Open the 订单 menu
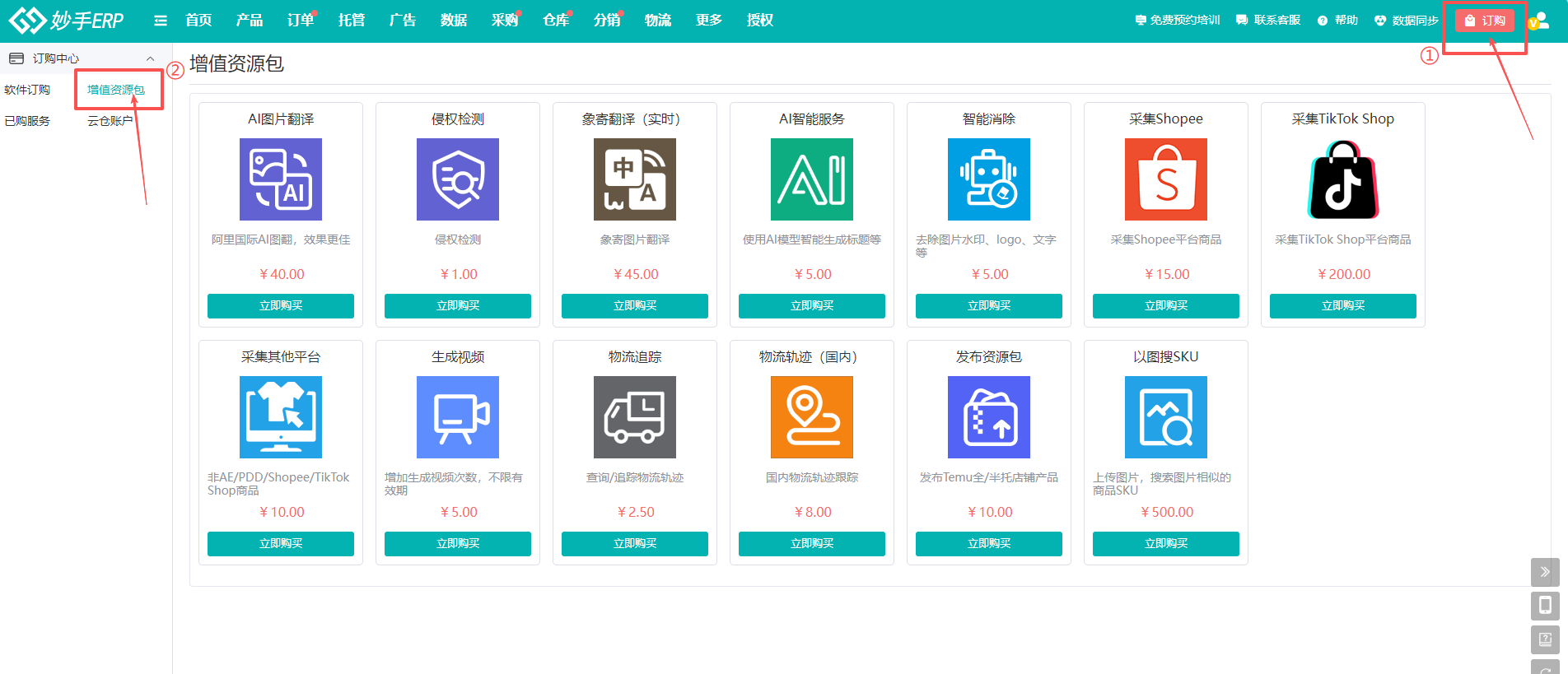This screenshot has height=674, width=1568. (x=301, y=21)
